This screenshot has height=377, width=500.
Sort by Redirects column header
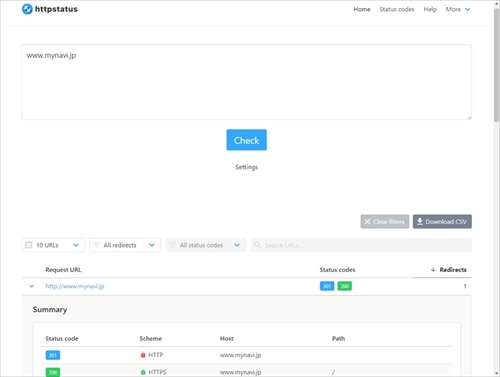click(449, 270)
